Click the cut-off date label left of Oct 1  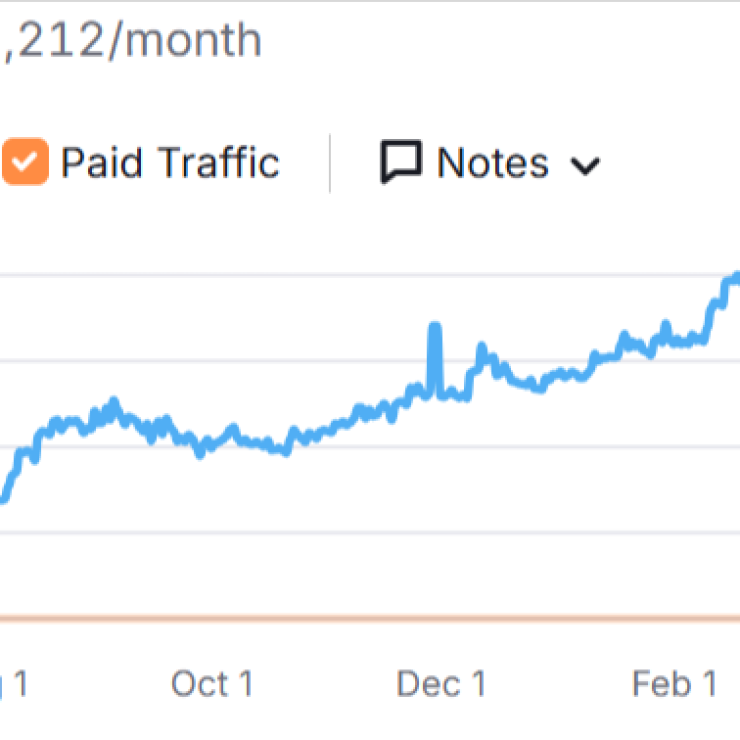tap(14, 685)
